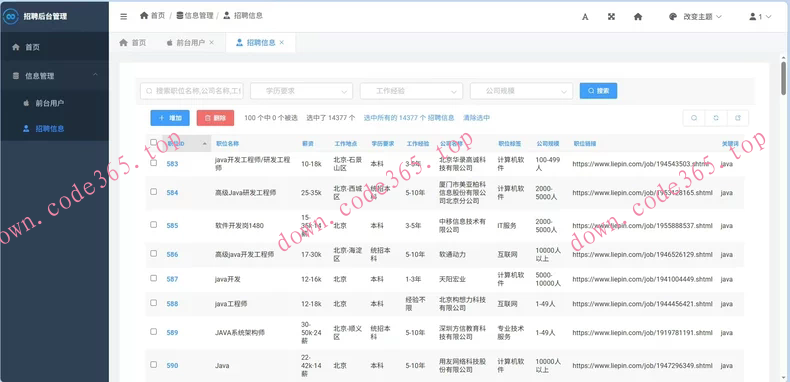The width and height of the screenshot is (790, 382).
Task: Check the box for row 588
Action: point(154,302)
